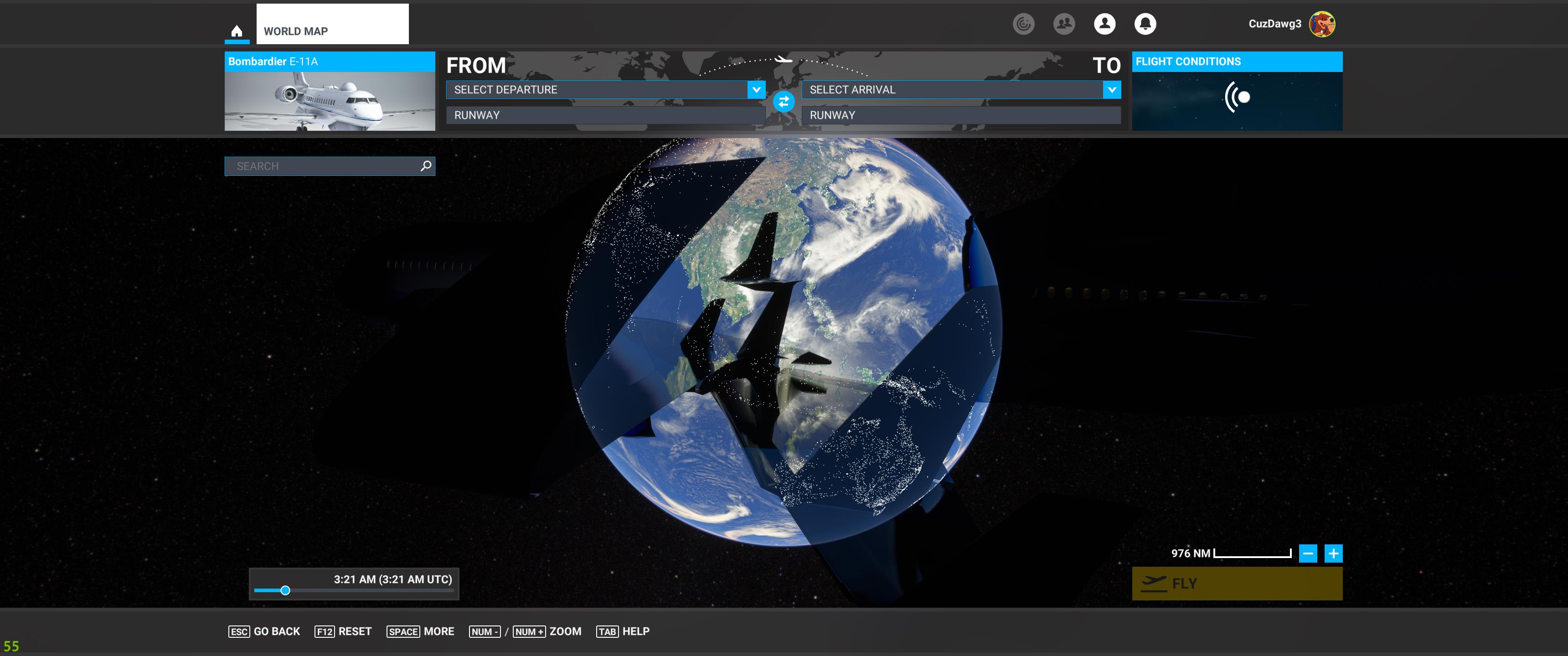Open the notifications bell icon
The image size is (1568, 656).
1145,24
